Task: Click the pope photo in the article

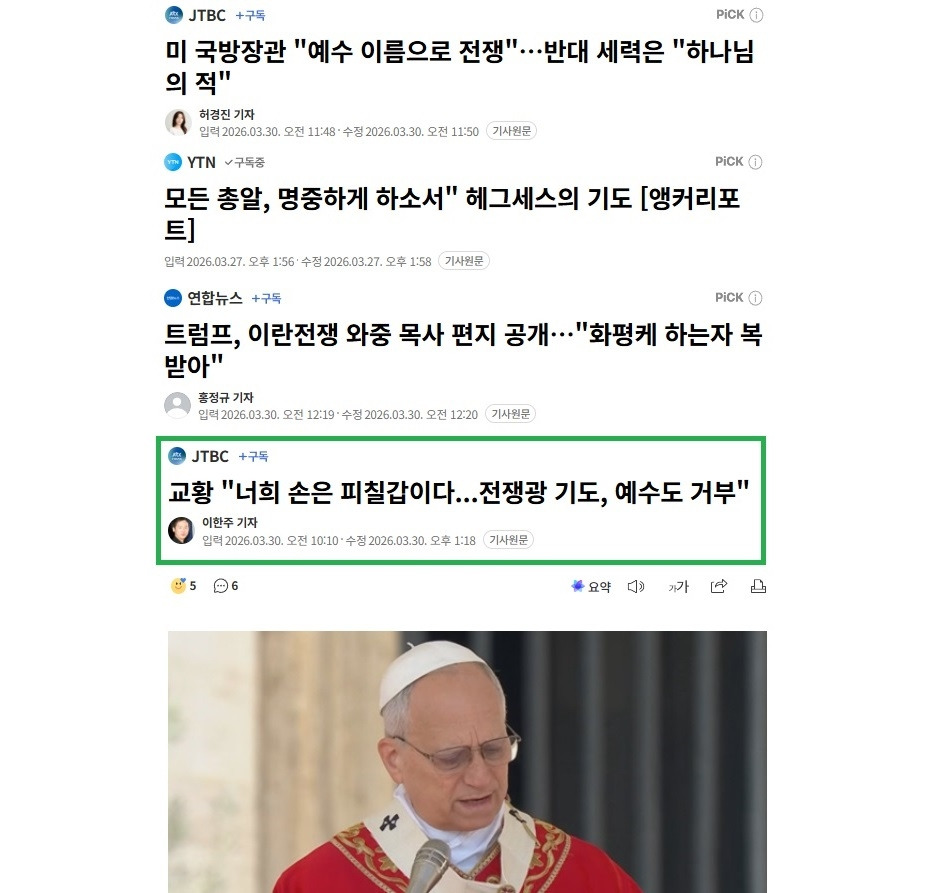Action: tap(467, 762)
